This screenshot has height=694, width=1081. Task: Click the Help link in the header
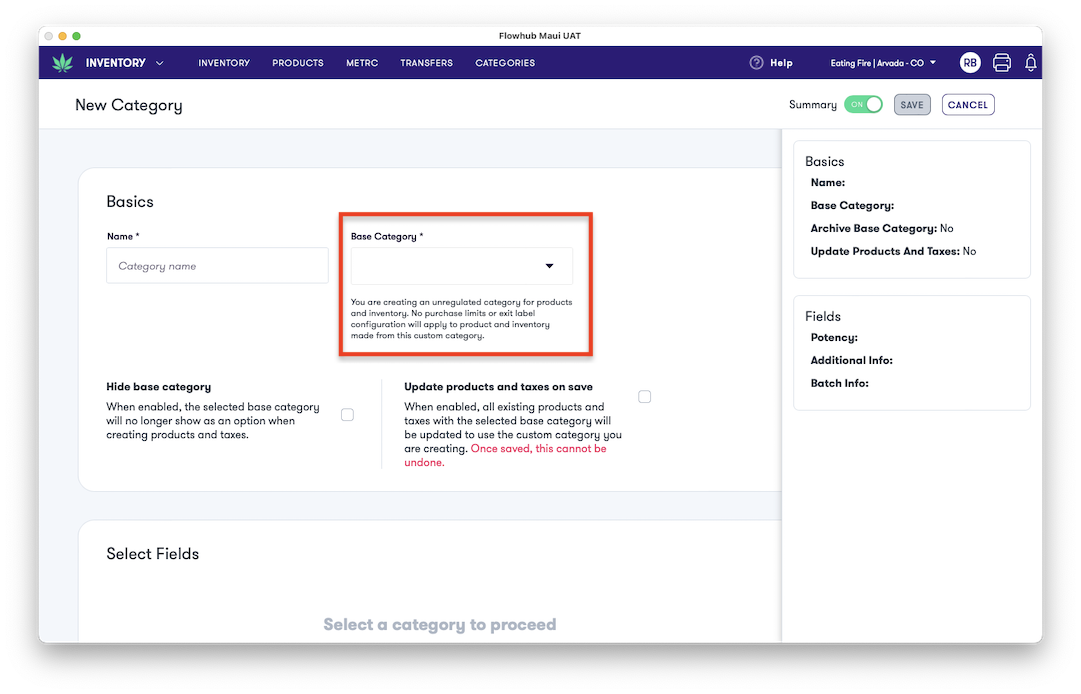[779, 62]
